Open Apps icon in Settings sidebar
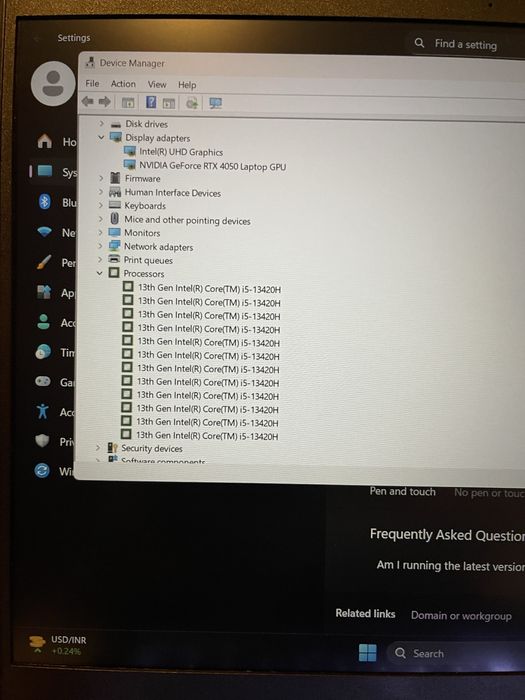 (44, 292)
